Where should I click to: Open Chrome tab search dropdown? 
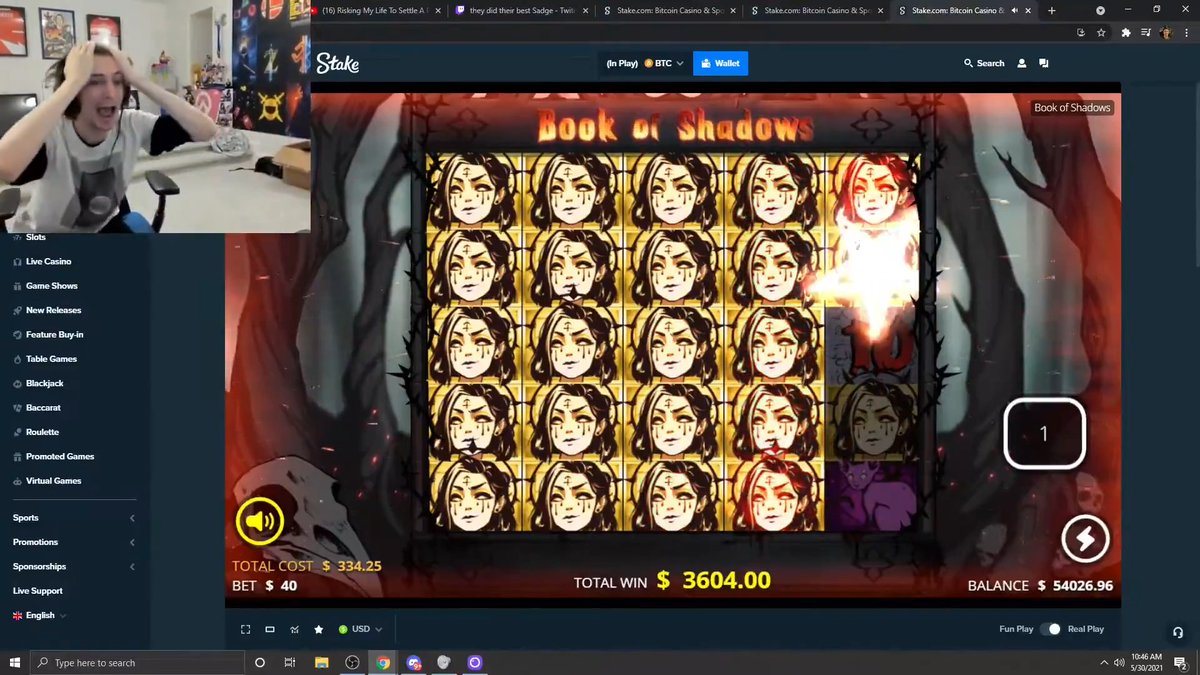[x=1101, y=10]
